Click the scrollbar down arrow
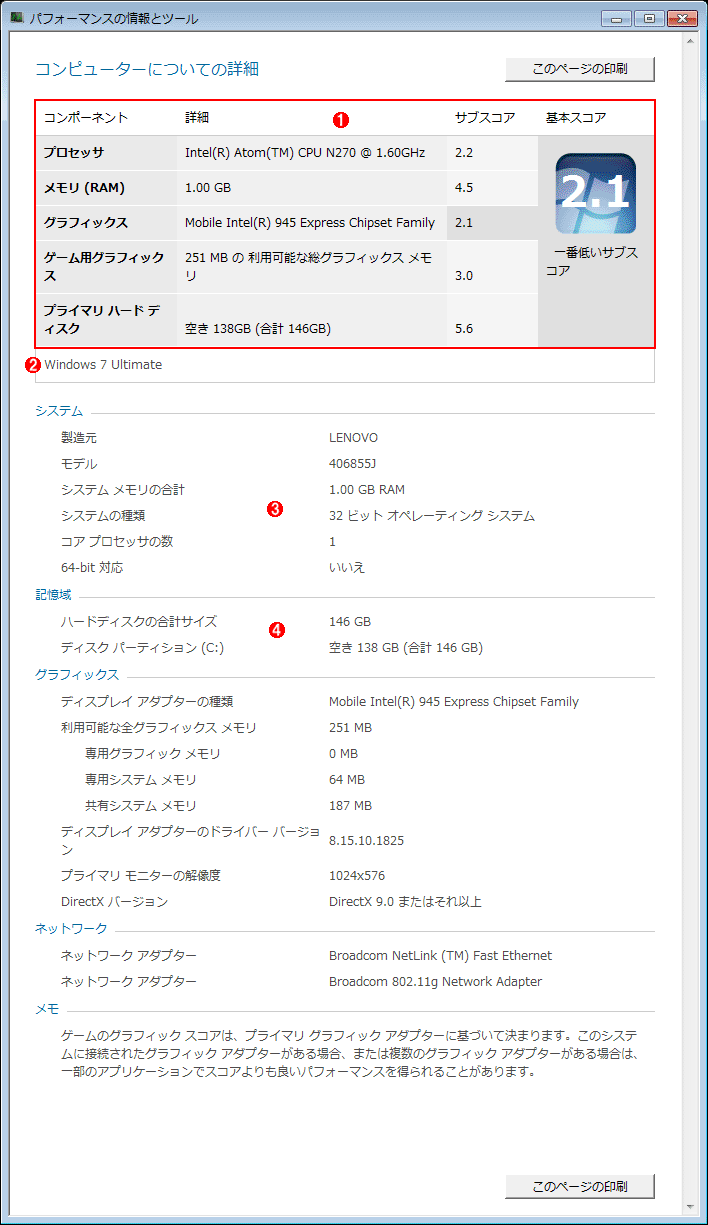Viewport: 708px width, 1225px height. click(691, 1207)
